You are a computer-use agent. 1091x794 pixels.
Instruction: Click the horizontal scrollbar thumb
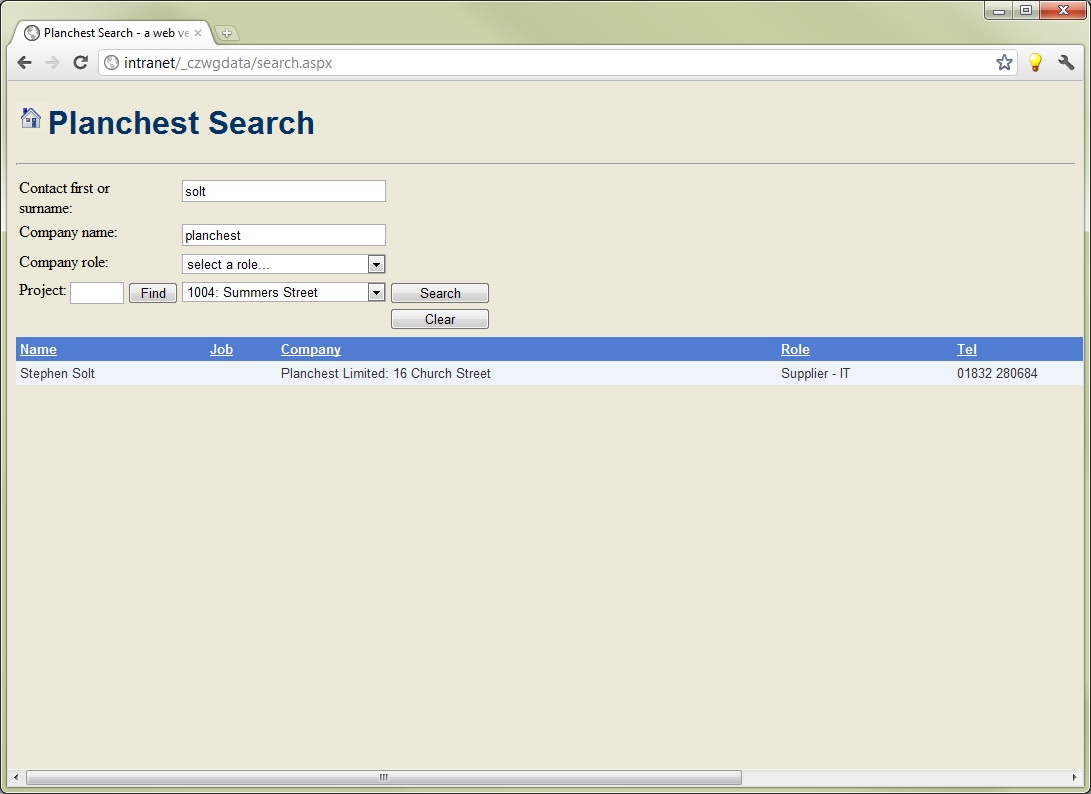(x=383, y=777)
